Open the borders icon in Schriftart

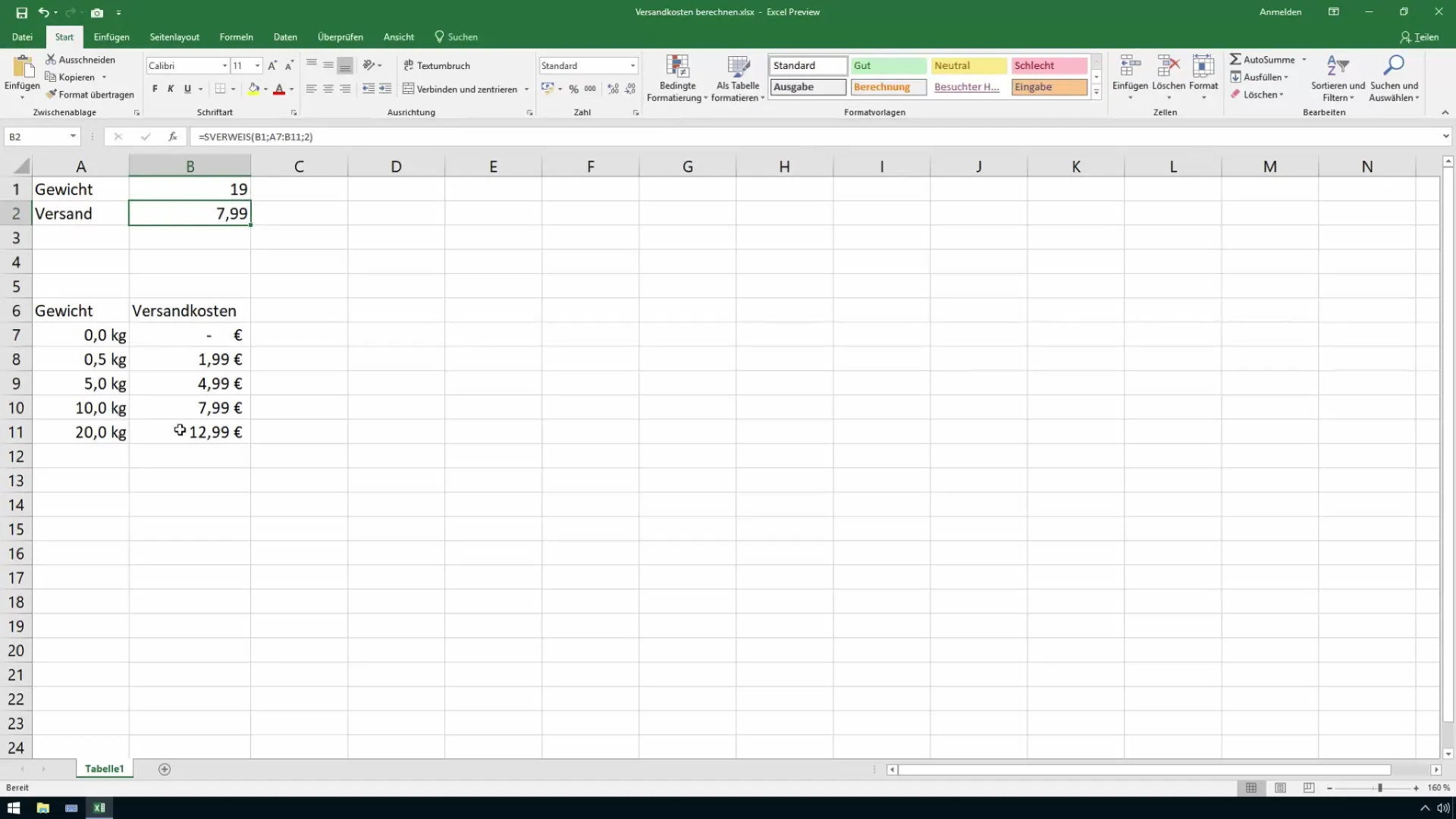click(220, 89)
